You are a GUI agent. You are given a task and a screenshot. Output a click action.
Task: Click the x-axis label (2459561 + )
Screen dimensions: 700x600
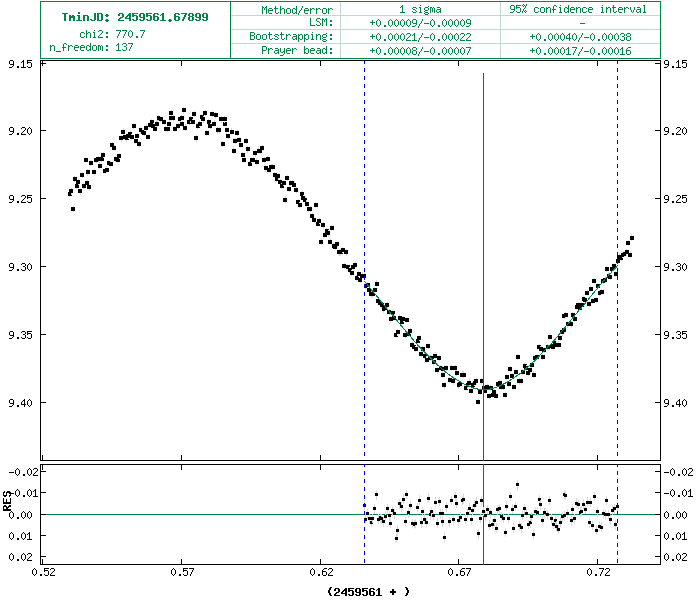pos(368,591)
